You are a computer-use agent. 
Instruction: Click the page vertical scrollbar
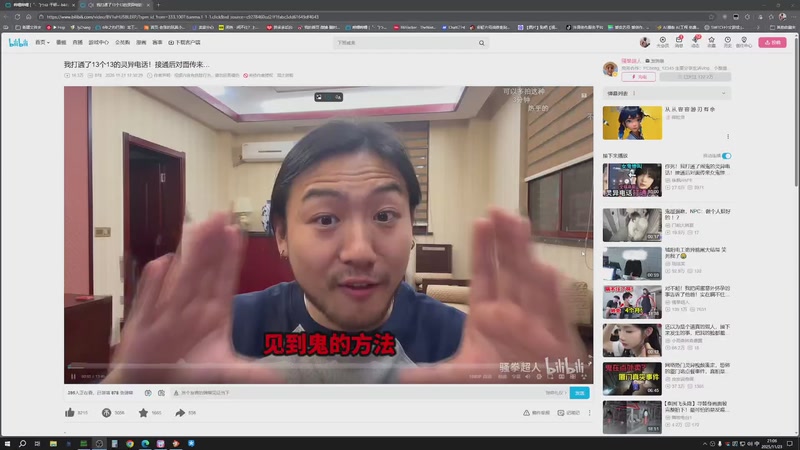click(796, 110)
